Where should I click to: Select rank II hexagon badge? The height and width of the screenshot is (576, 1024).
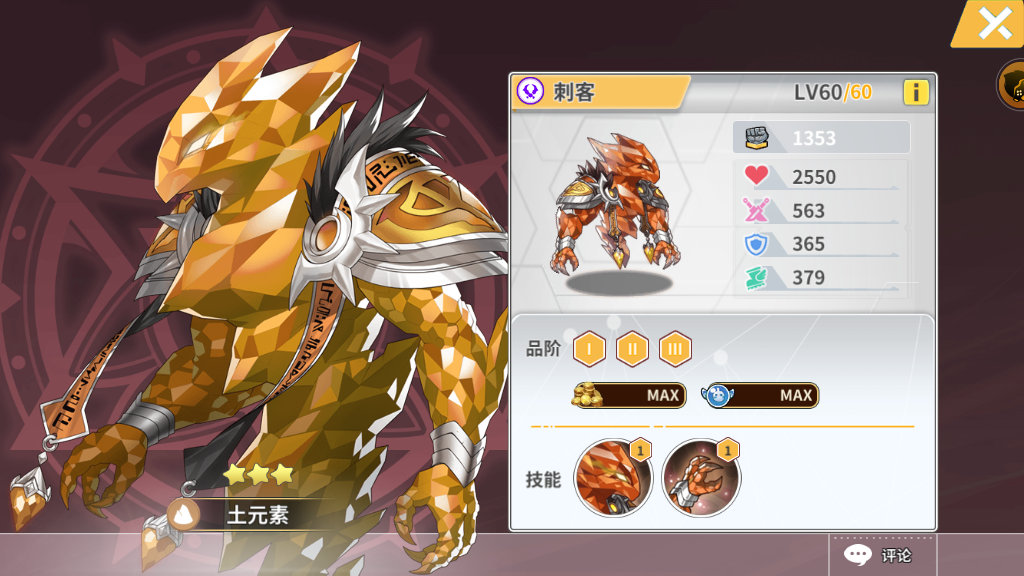[632, 349]
